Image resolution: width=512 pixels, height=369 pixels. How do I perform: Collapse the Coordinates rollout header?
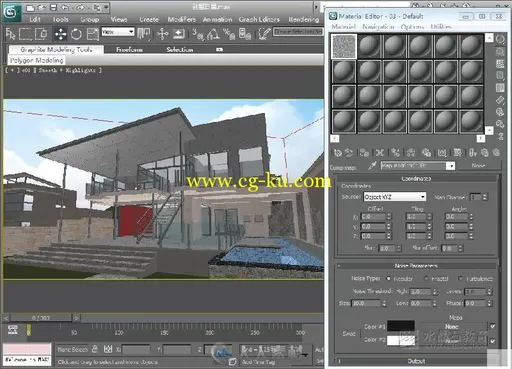pyautogui.click(x=416, y=179)
